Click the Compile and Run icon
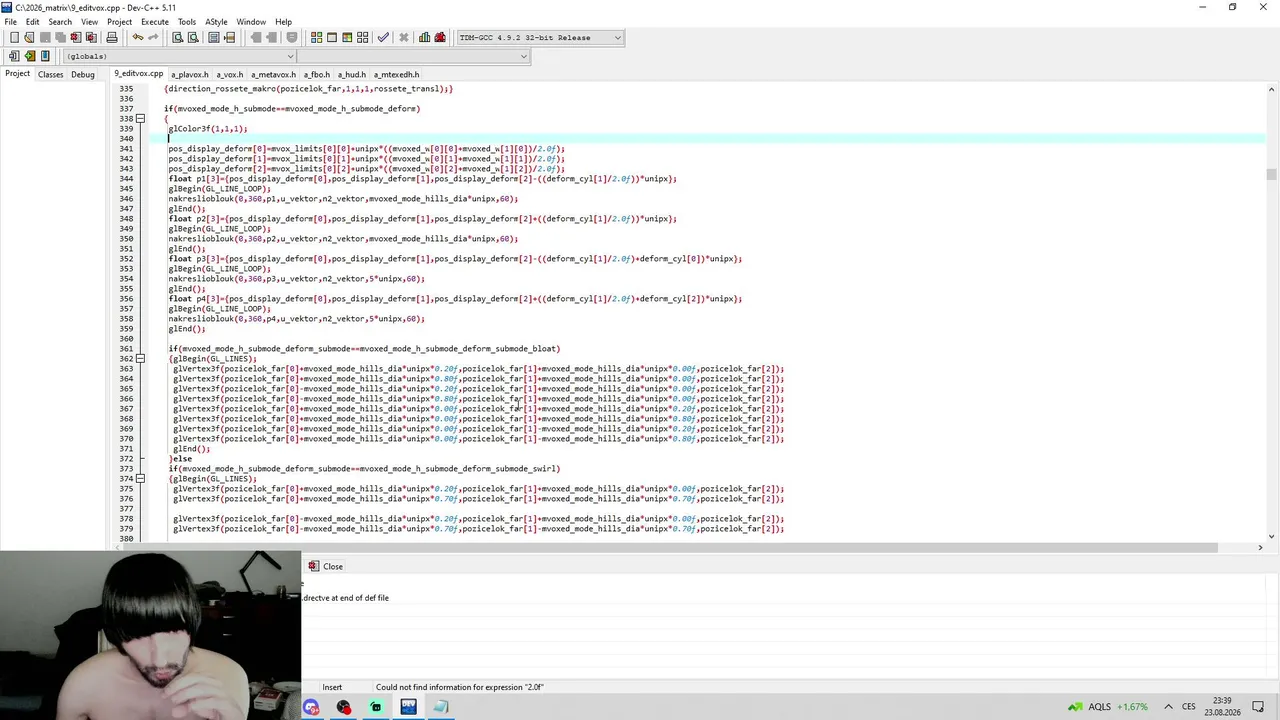Image resolution: width=1280 pixels, height=720 pixels. click(348, 38)
